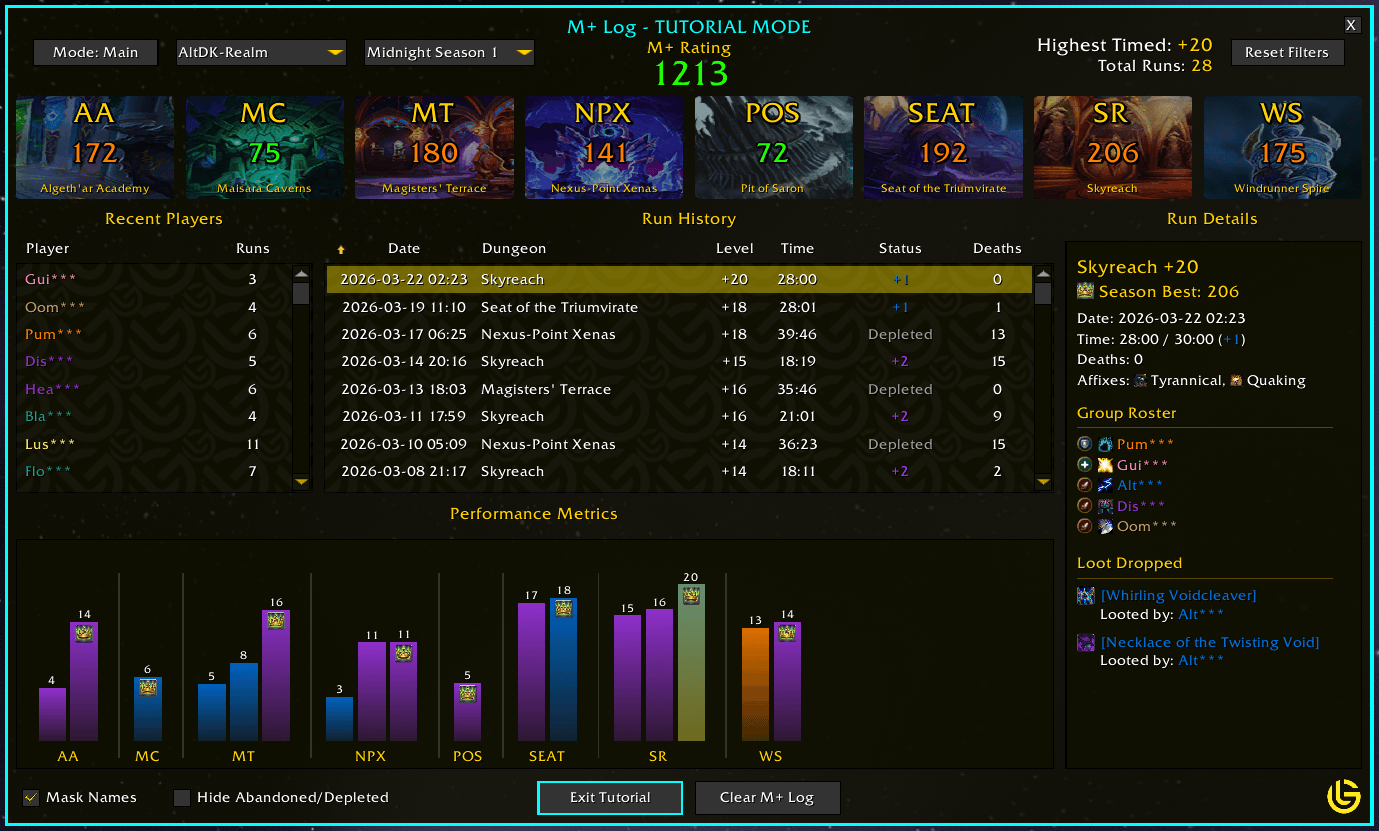Select the 2026-03-14 20:16 Skyreach run
The height and width of the screenshot is (831, 1379).
(679, 362)
